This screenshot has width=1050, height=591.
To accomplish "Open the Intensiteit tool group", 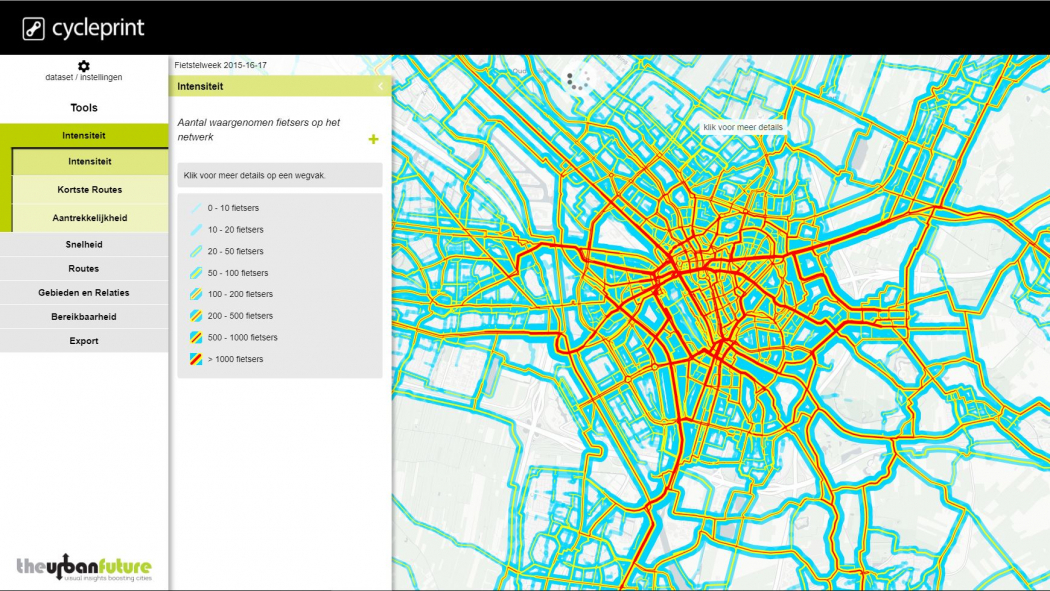I will point(84,135).
